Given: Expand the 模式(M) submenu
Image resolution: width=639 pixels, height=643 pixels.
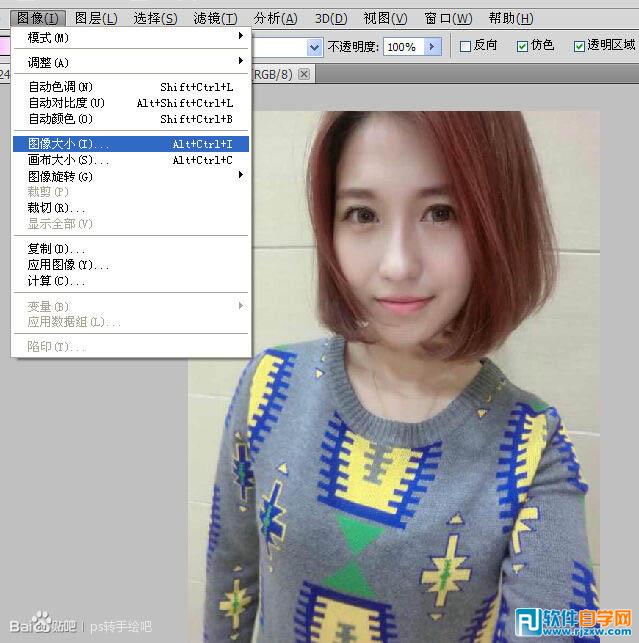Looking at the screenshot, I should pos(131,38).
